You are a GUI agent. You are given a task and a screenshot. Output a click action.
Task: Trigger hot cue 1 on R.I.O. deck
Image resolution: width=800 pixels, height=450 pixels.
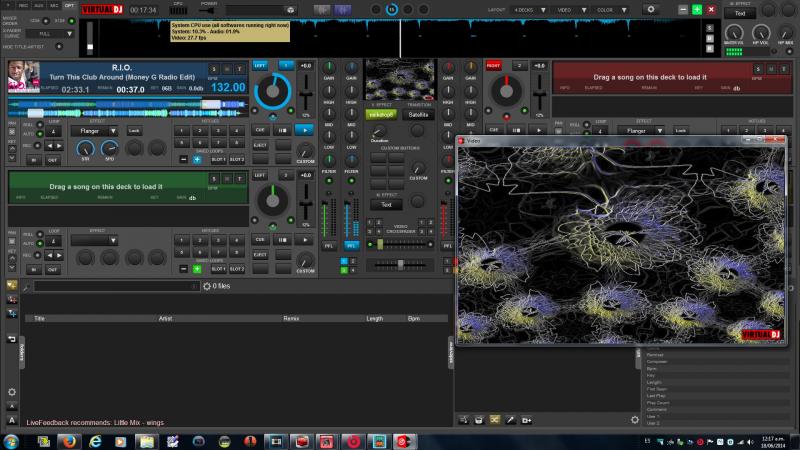point(181,131)
